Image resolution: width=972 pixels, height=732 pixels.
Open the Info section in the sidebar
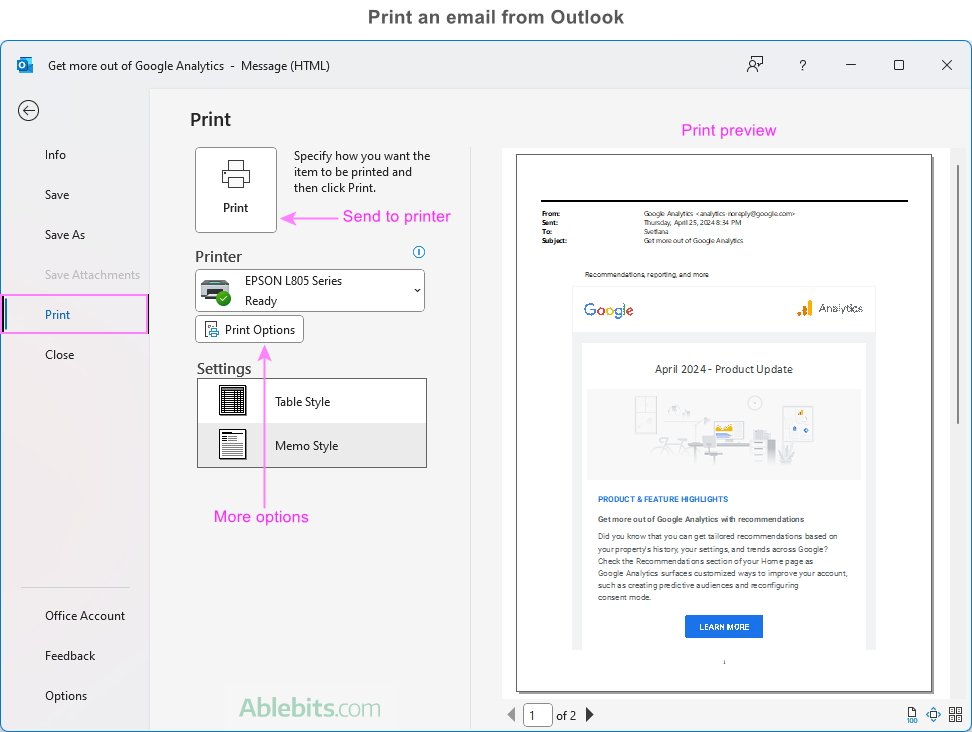click(55, 154)
